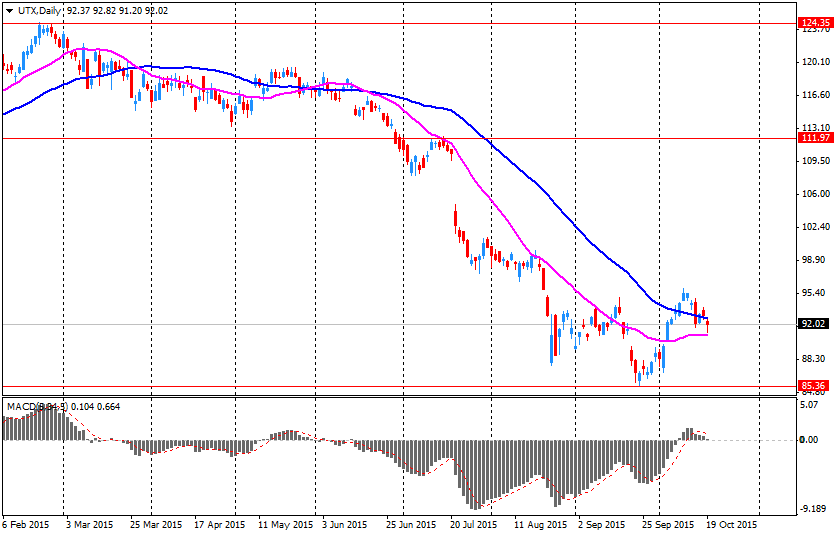836x533 pixels.
Task: Click the 19 Oct 2015 date label
Action: 732,524
